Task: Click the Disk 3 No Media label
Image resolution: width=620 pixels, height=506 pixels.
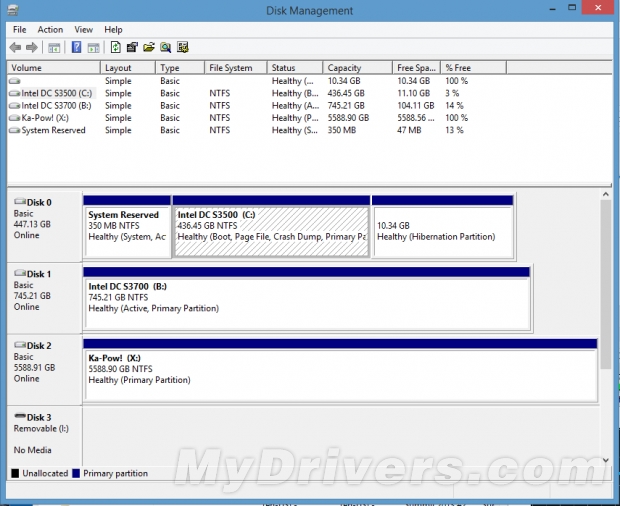Action: [32, 450]
